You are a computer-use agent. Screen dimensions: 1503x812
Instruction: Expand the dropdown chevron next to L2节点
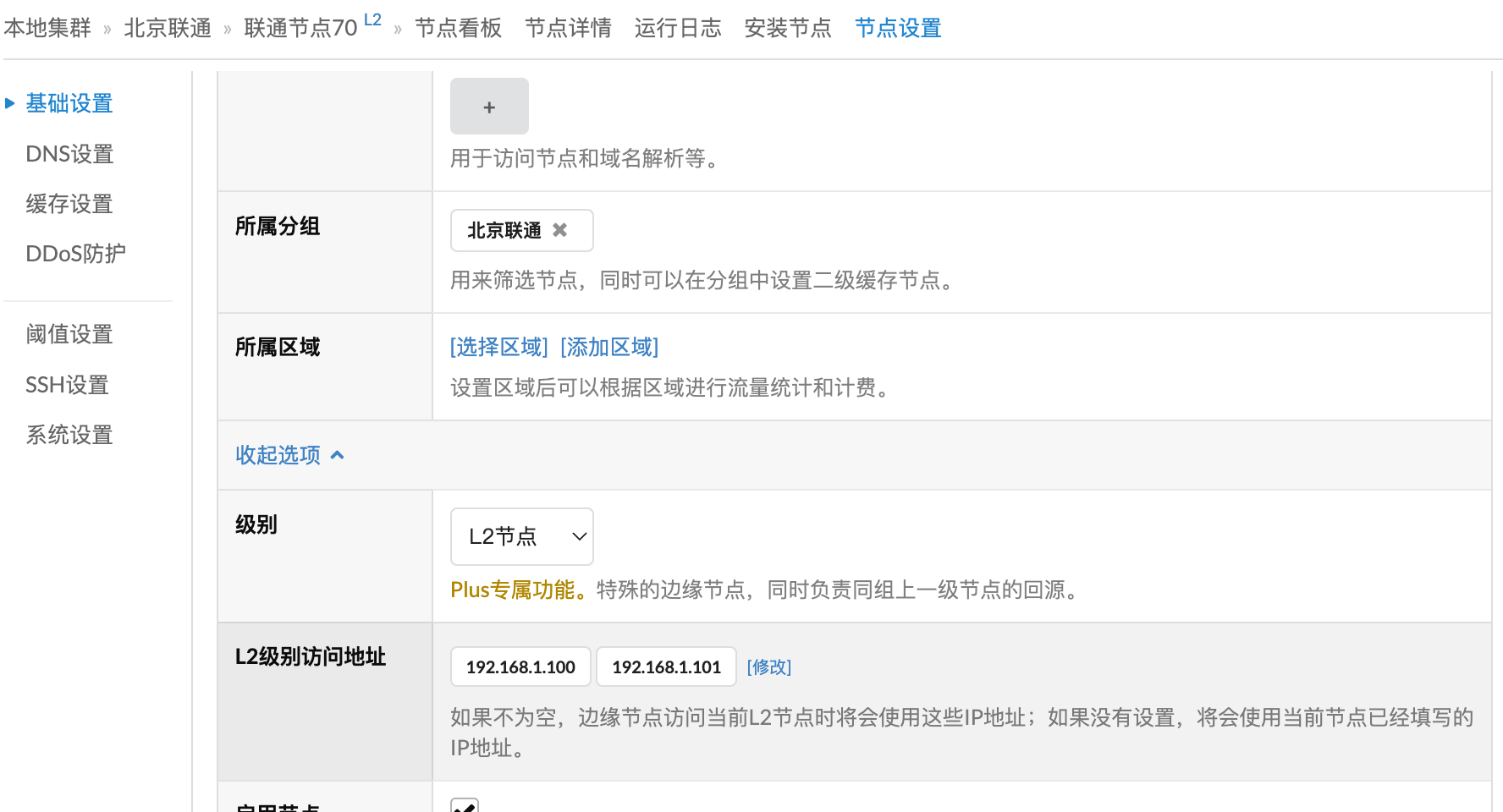[x=579, y=536]
